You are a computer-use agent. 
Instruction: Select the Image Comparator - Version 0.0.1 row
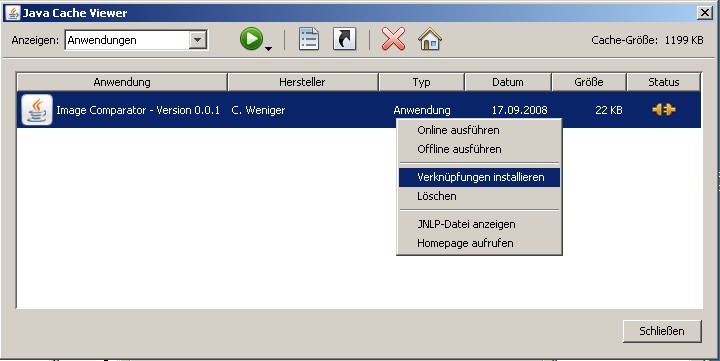359,110
